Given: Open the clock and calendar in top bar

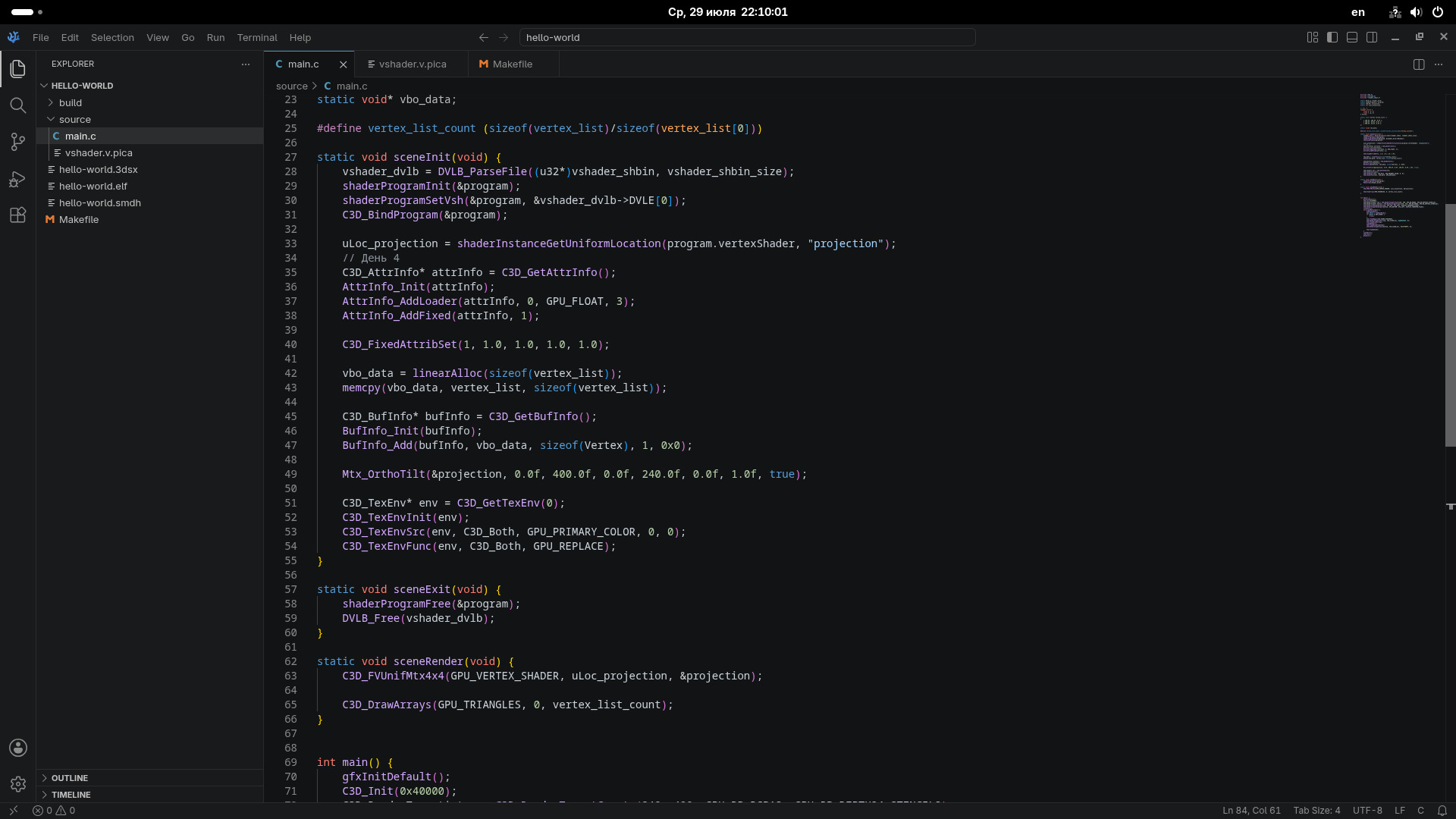Looking at the screenshot, I should coord(728,12).
